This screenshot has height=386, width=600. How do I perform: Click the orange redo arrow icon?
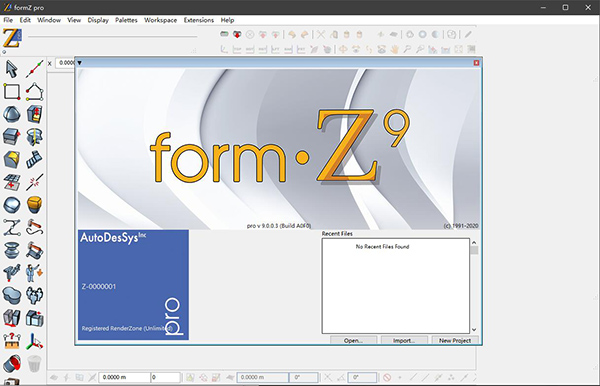pos(305,34)
